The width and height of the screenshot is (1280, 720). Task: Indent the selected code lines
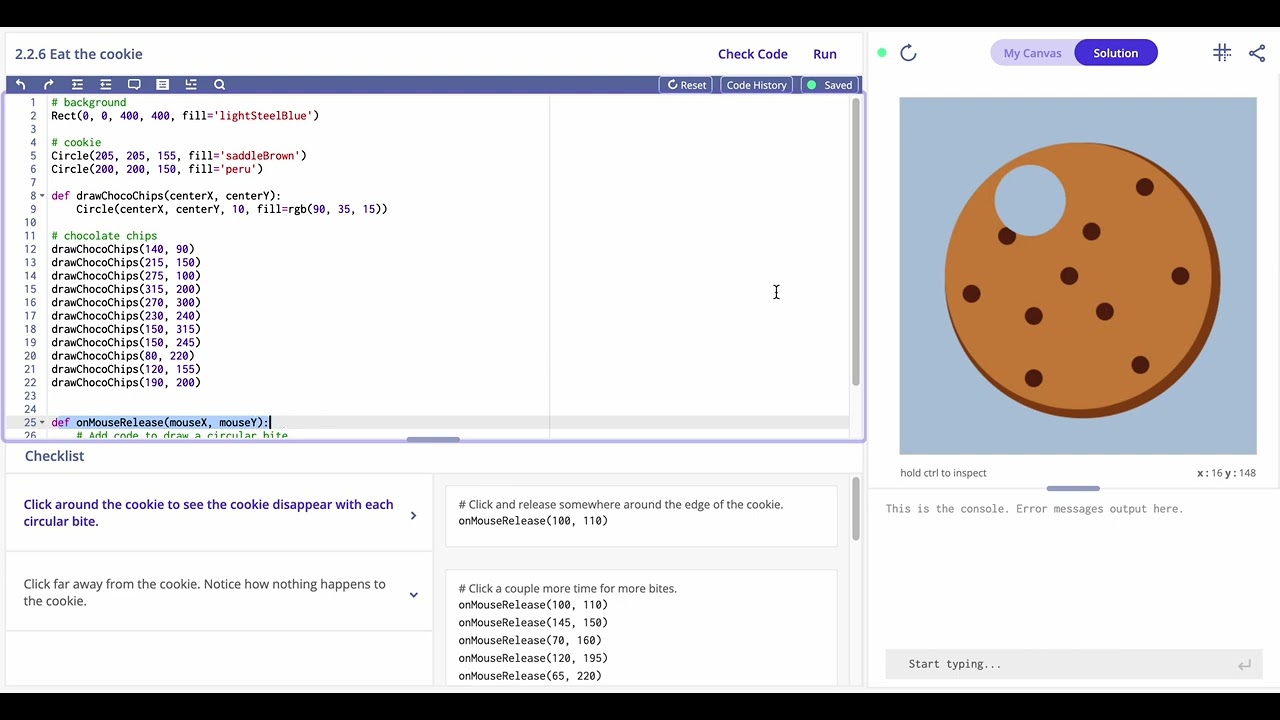77,85
